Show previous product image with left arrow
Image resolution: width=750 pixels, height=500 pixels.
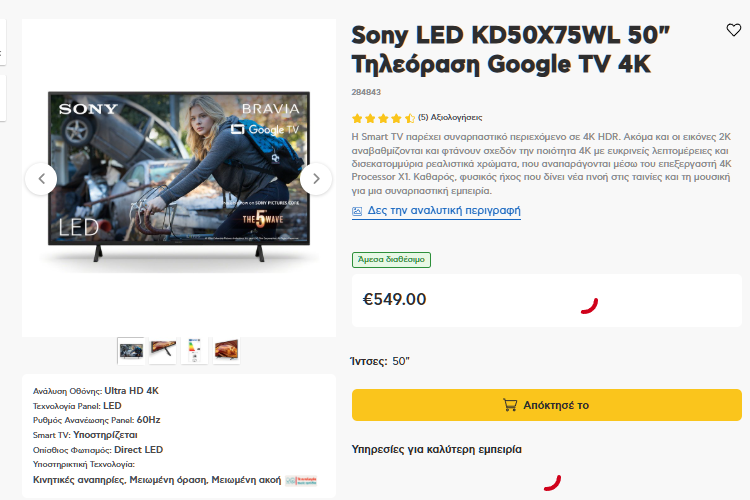click(41, 179)
